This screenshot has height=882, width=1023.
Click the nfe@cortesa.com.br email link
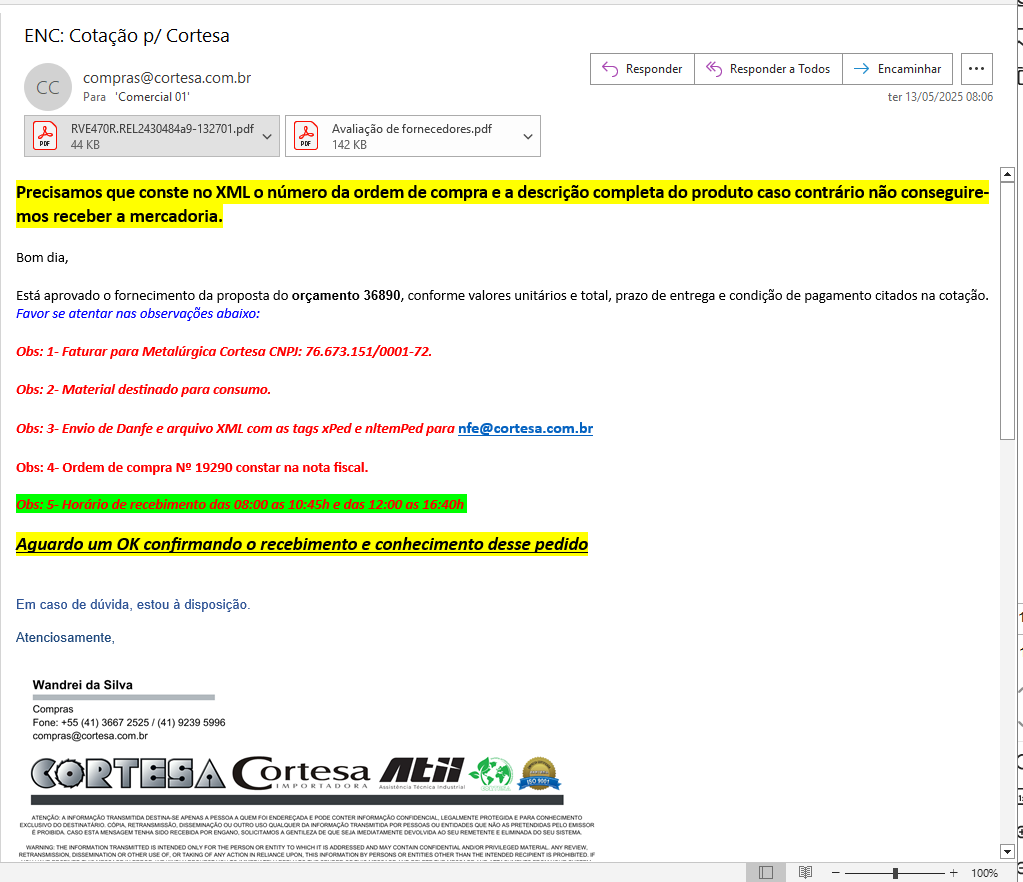525,428
